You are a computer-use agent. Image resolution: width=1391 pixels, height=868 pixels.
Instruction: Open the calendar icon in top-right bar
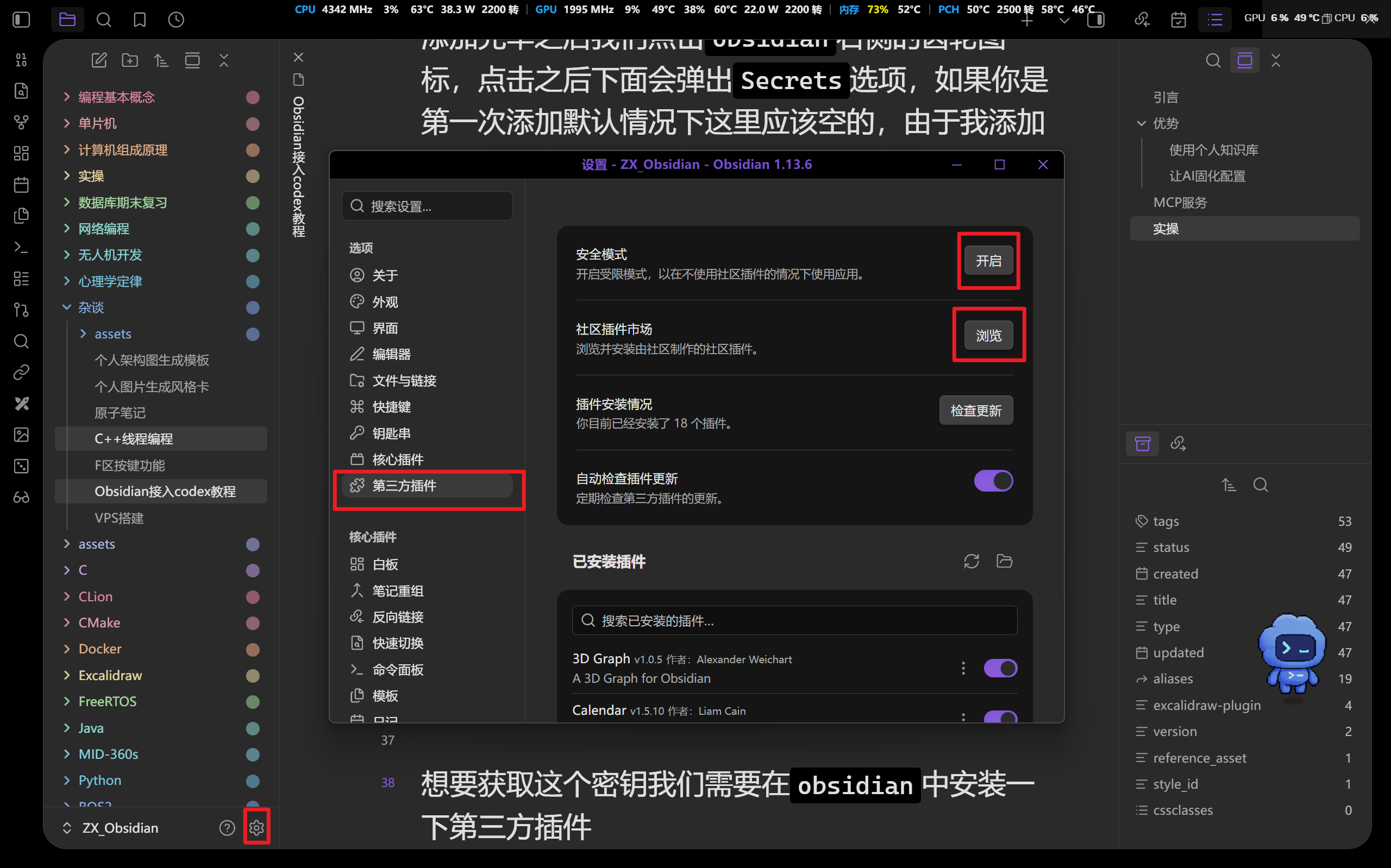[x=1179, y=20]
